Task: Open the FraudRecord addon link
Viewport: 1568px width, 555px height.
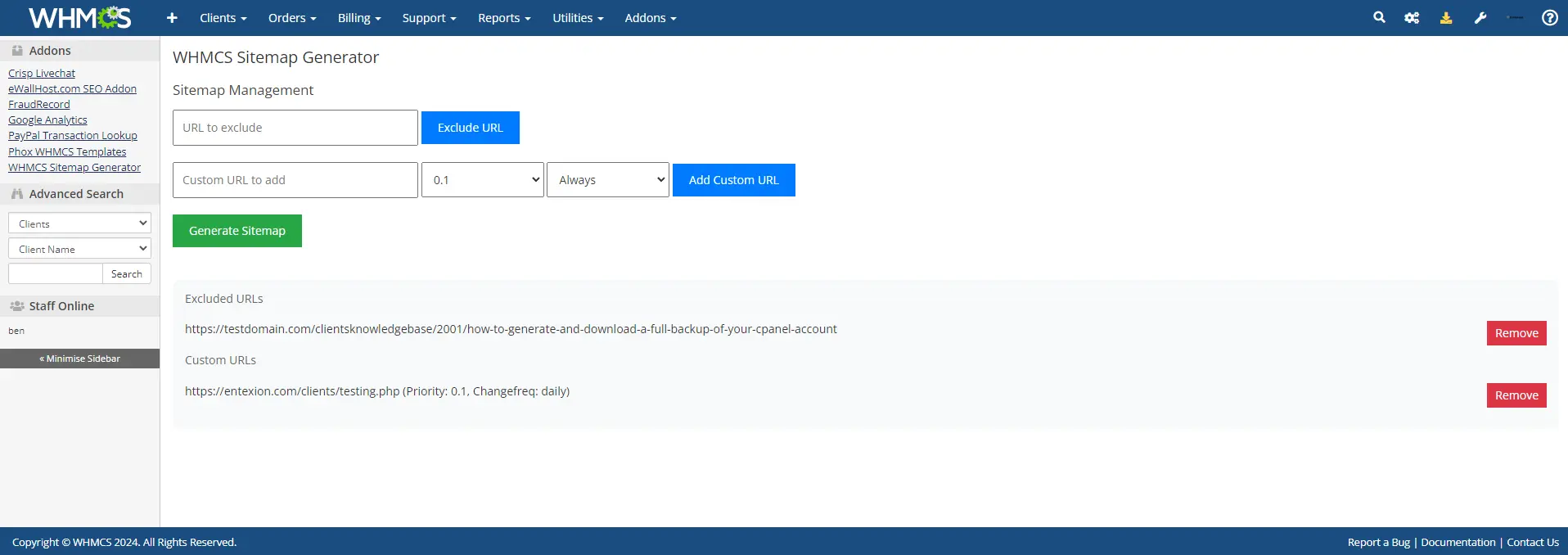Action: [39, 104]
